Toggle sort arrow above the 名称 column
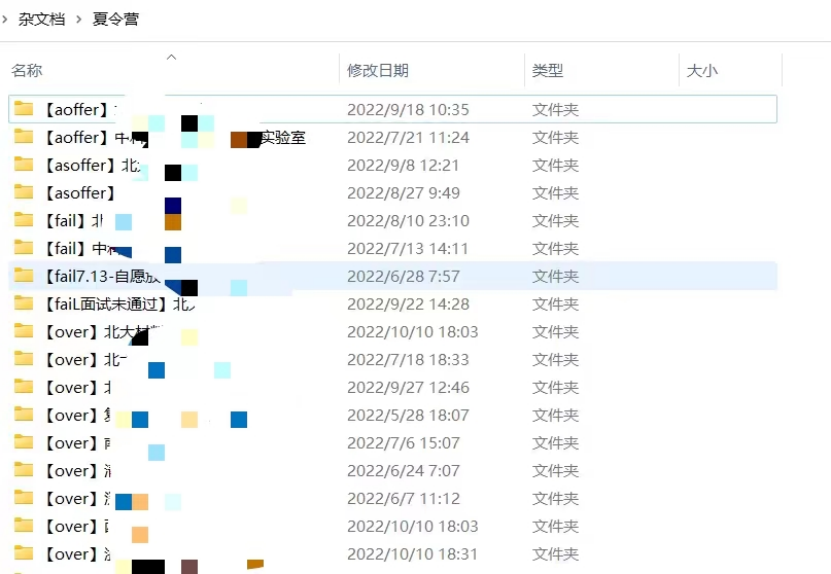The image size is (831, 574). tap(171, 57)
